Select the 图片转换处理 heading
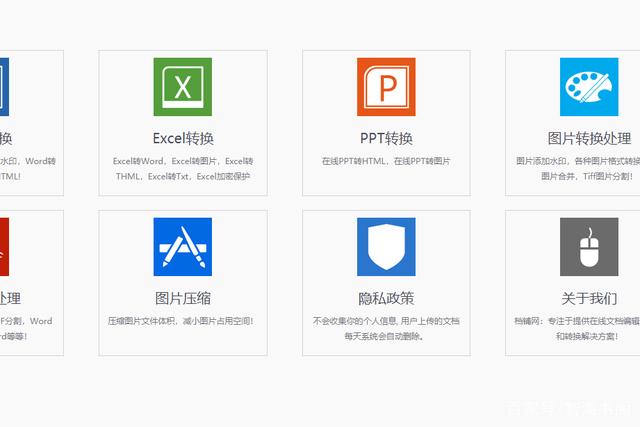The width and height of the screenshot is (640, 427). [x=589, y=138]
